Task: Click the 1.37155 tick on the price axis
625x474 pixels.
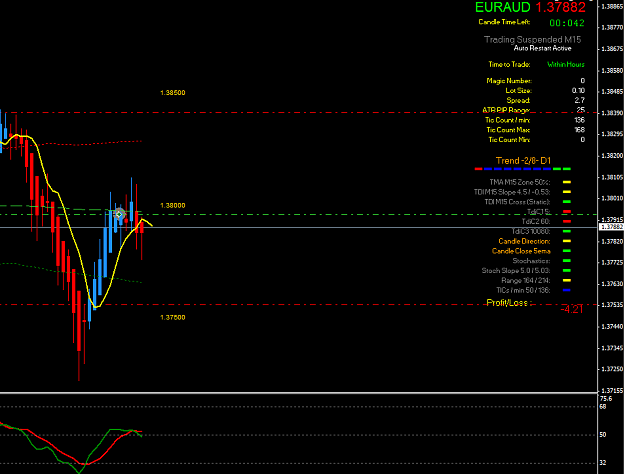Action: [612, 391]
